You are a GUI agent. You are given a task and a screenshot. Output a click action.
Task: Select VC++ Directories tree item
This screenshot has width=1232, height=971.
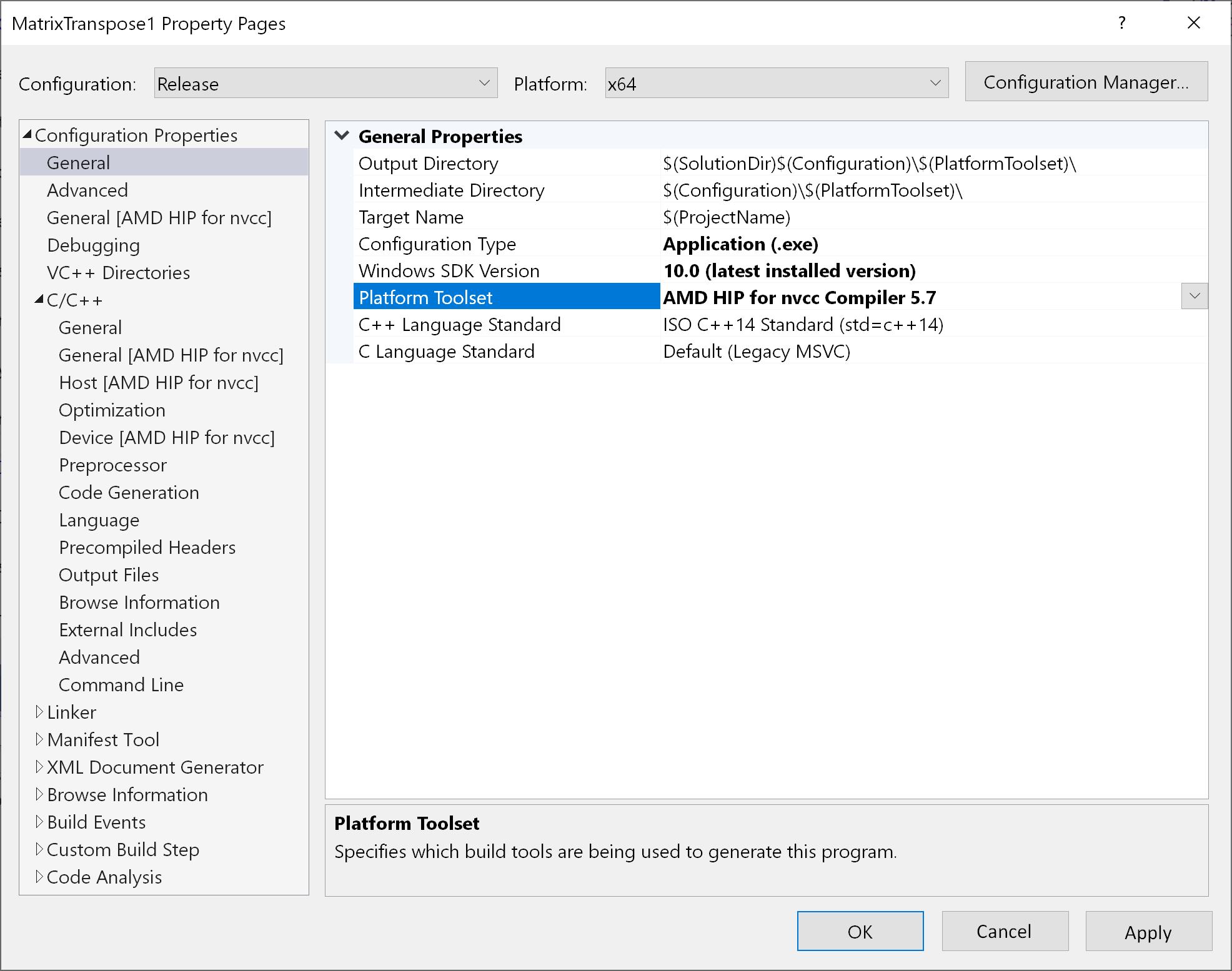(118, 272)
